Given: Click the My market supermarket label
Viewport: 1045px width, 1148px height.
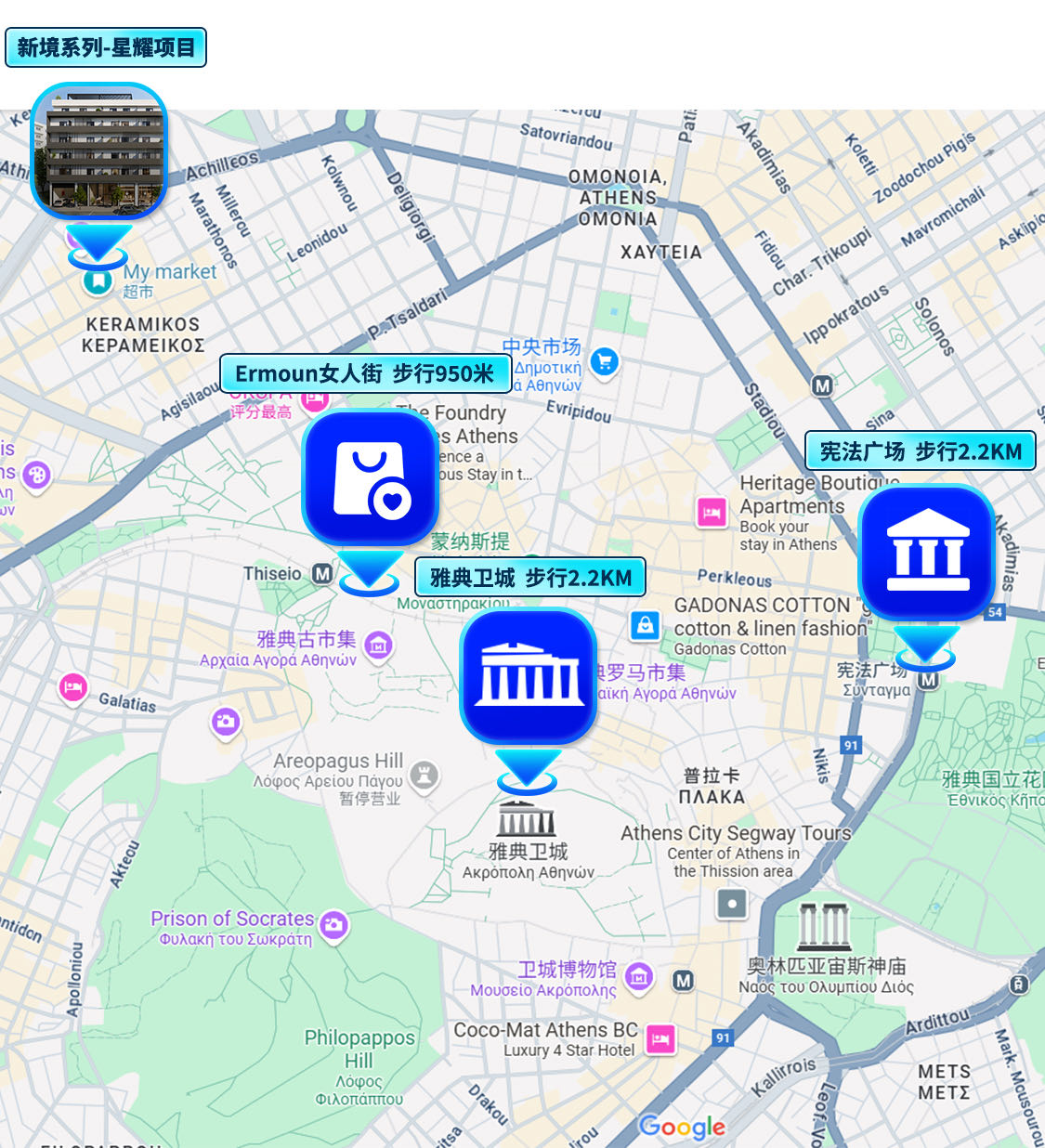Looking at the screenshot, I should click(169, 273).
